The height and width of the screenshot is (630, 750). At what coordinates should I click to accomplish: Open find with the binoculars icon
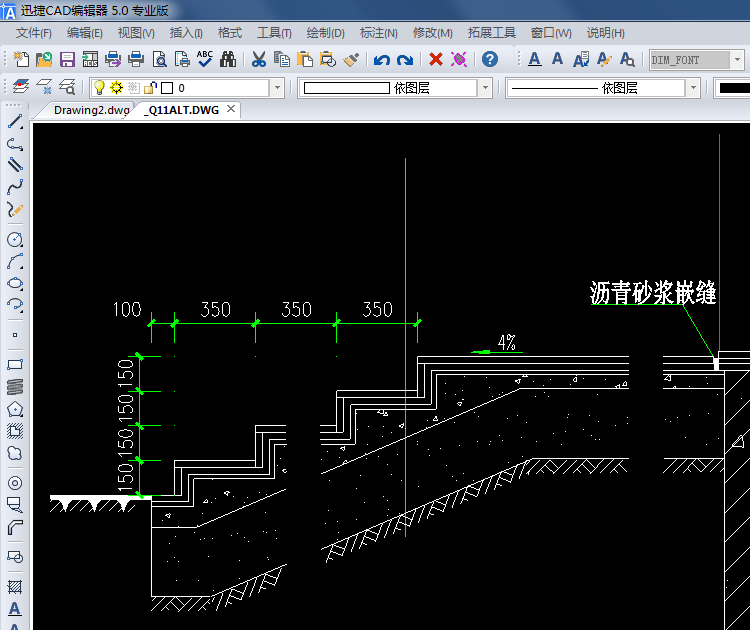(228, 59)
